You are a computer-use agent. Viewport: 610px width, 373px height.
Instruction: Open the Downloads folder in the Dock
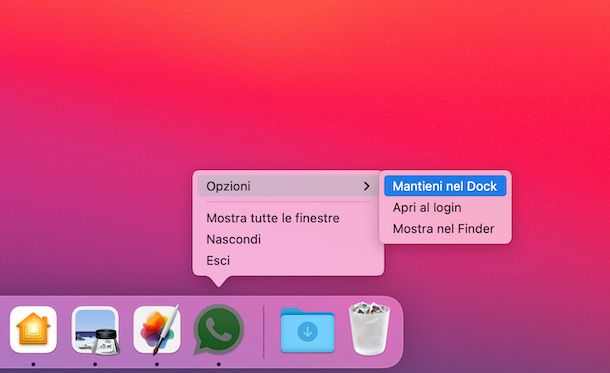(x=307, y=330)
